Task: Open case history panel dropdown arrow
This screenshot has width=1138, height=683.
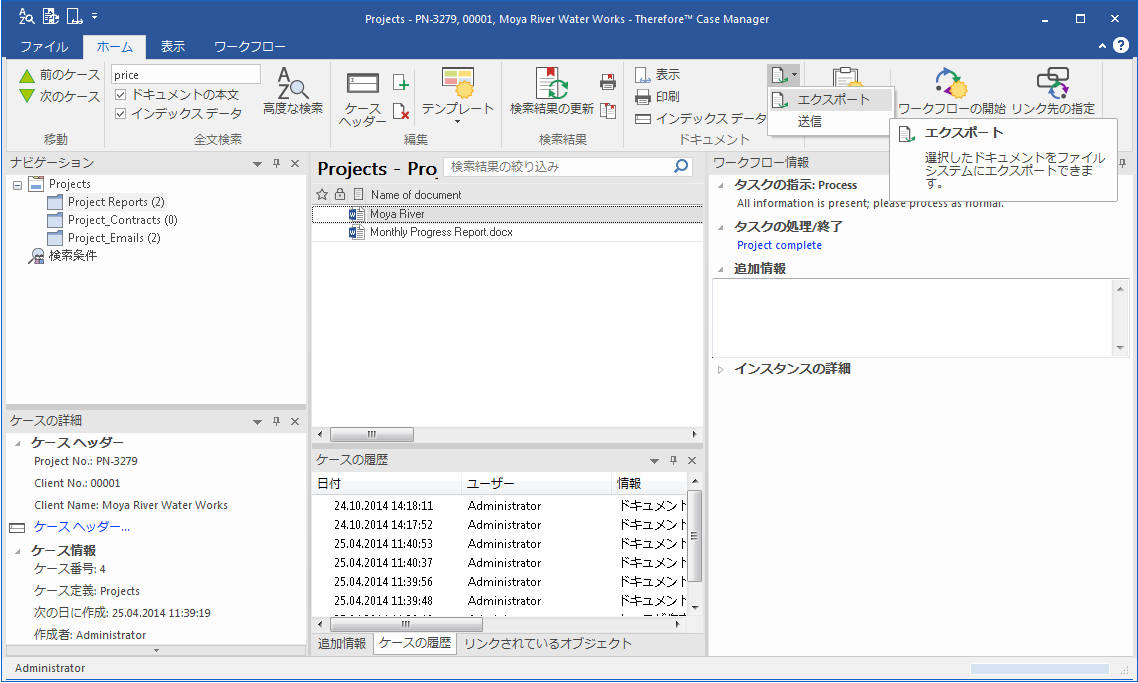Action: pyautogui.click(x=654, y=461)
